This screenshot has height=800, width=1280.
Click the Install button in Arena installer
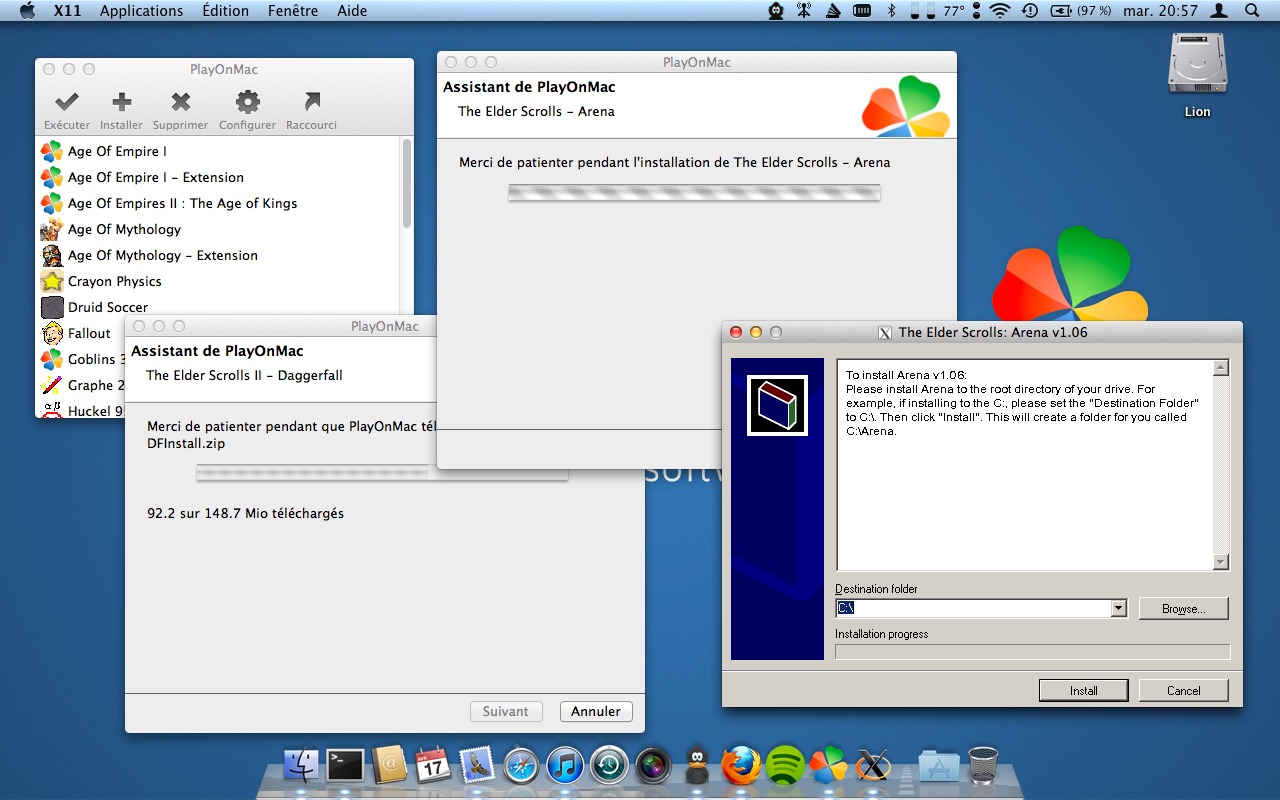pos(1083,690)
